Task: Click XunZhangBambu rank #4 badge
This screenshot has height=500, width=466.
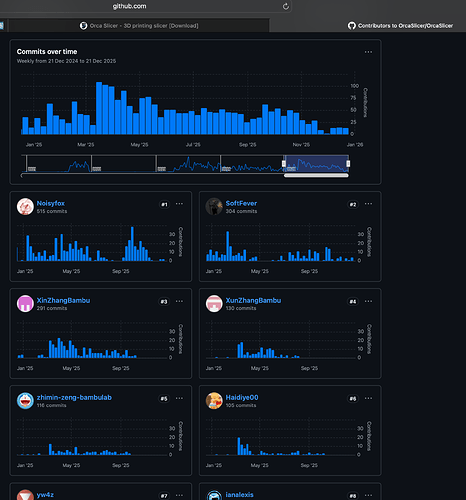Action: coord(353,302)
